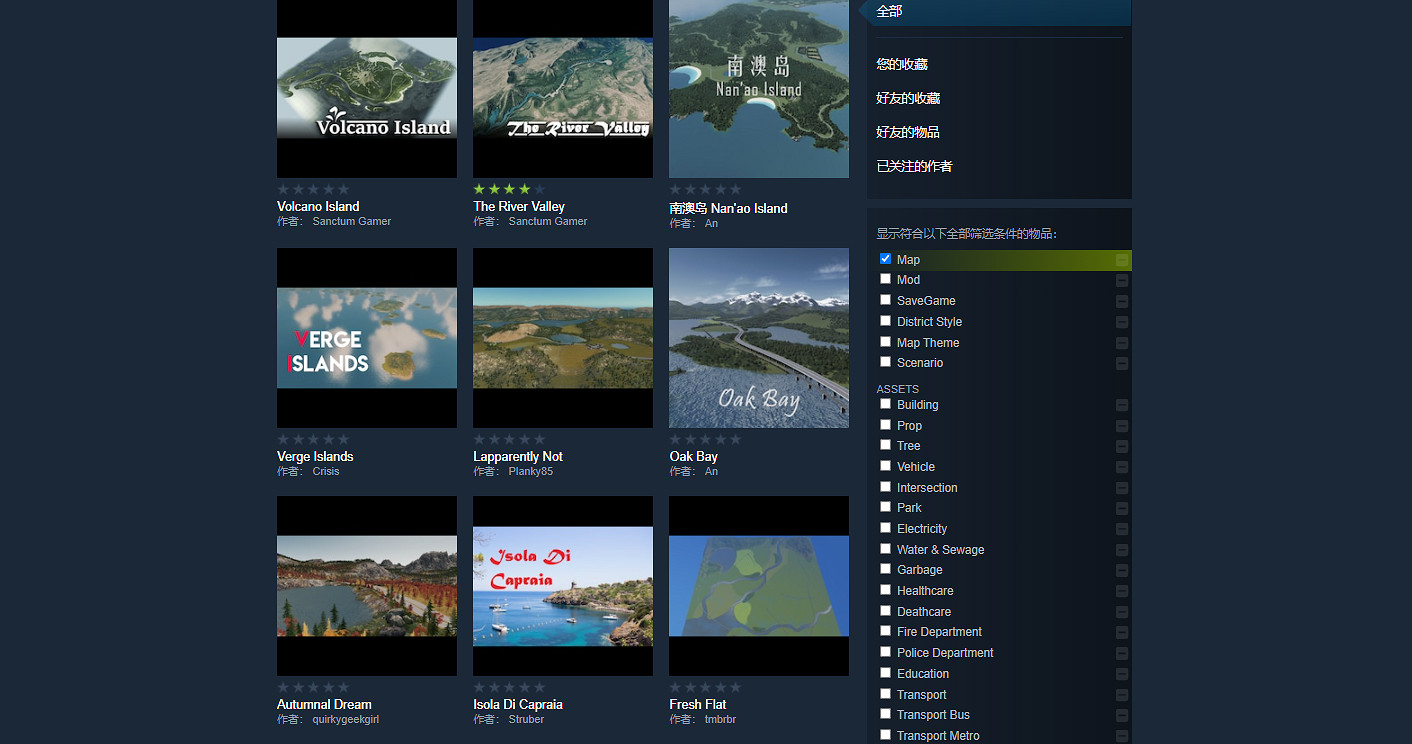
Task: Click author Sanctum Gamer under Volcano Island
Action: tap(351, 221)
